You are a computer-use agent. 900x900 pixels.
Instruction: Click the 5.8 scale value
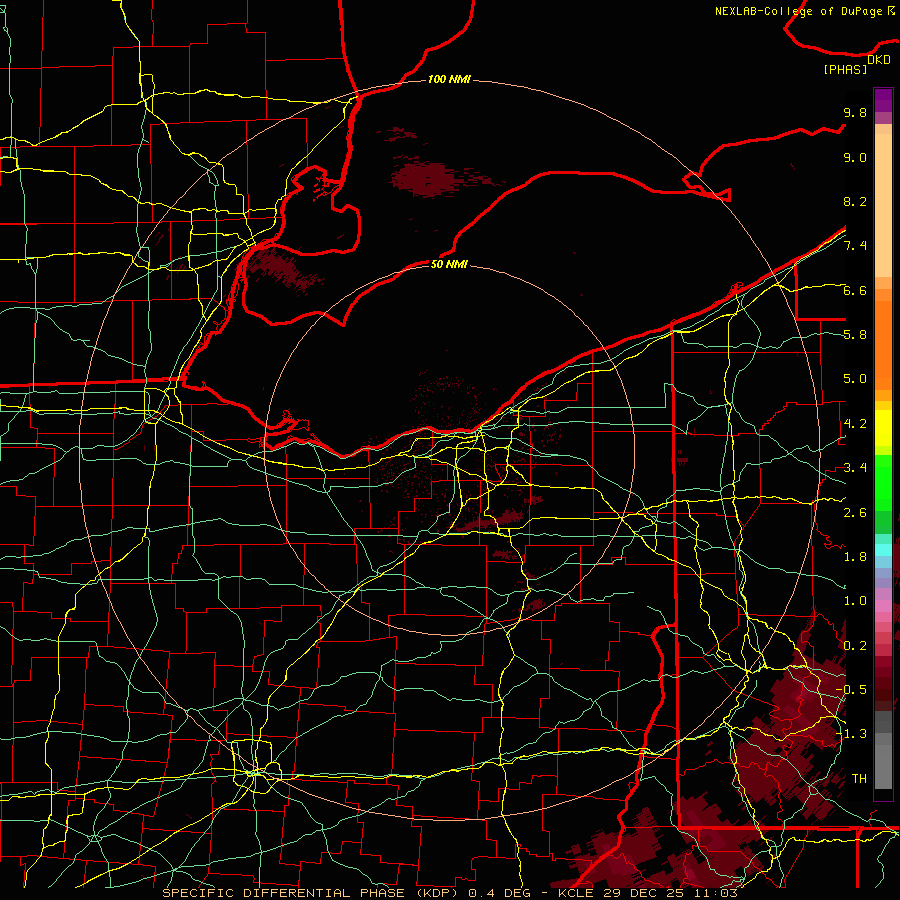pos(855,335)
